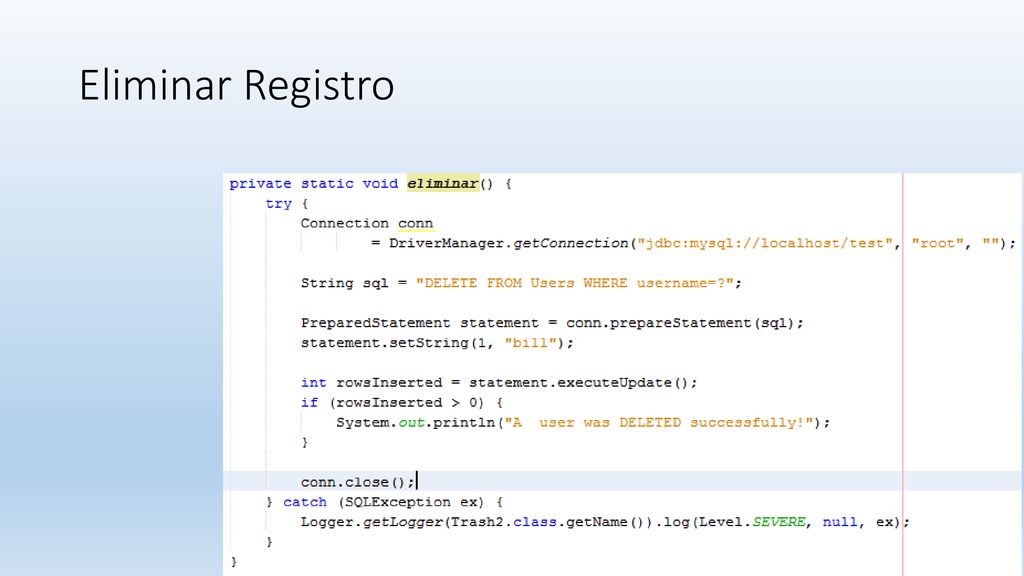
Task: Click "A user was DELETED successfully!" string
Action: click(x=659, y=423)
